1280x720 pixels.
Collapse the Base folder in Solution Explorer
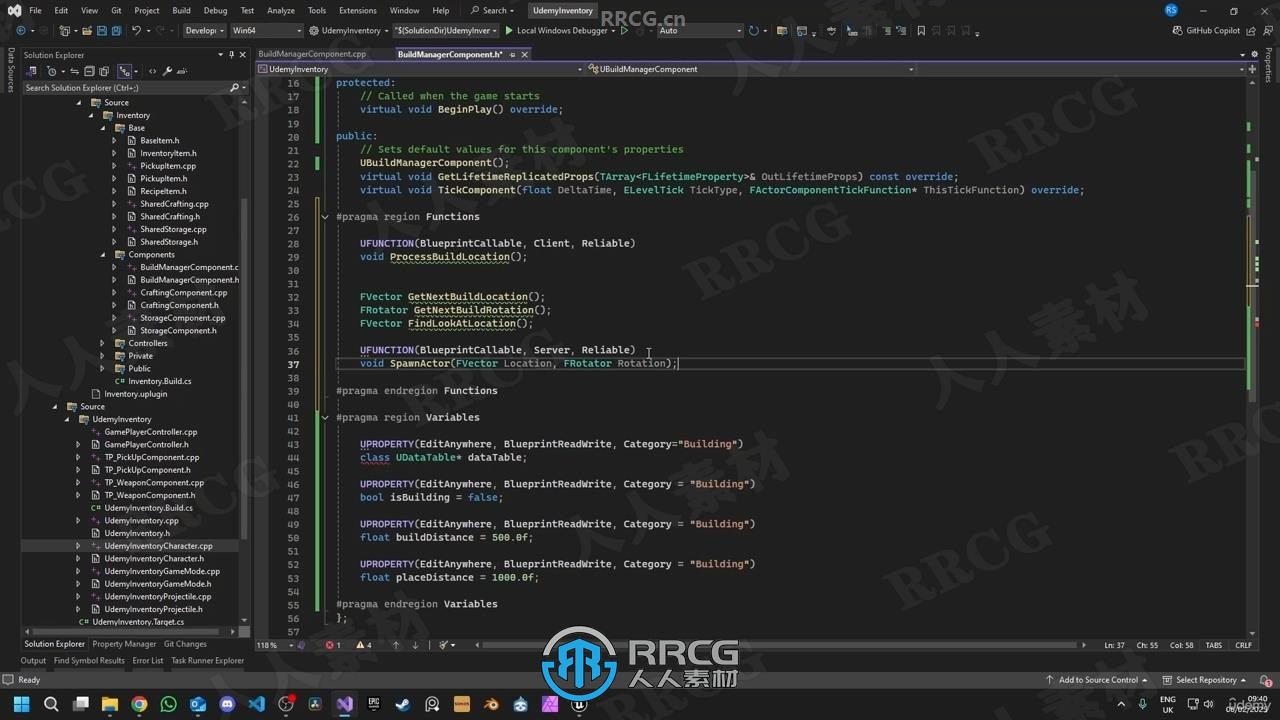point(103,128)
